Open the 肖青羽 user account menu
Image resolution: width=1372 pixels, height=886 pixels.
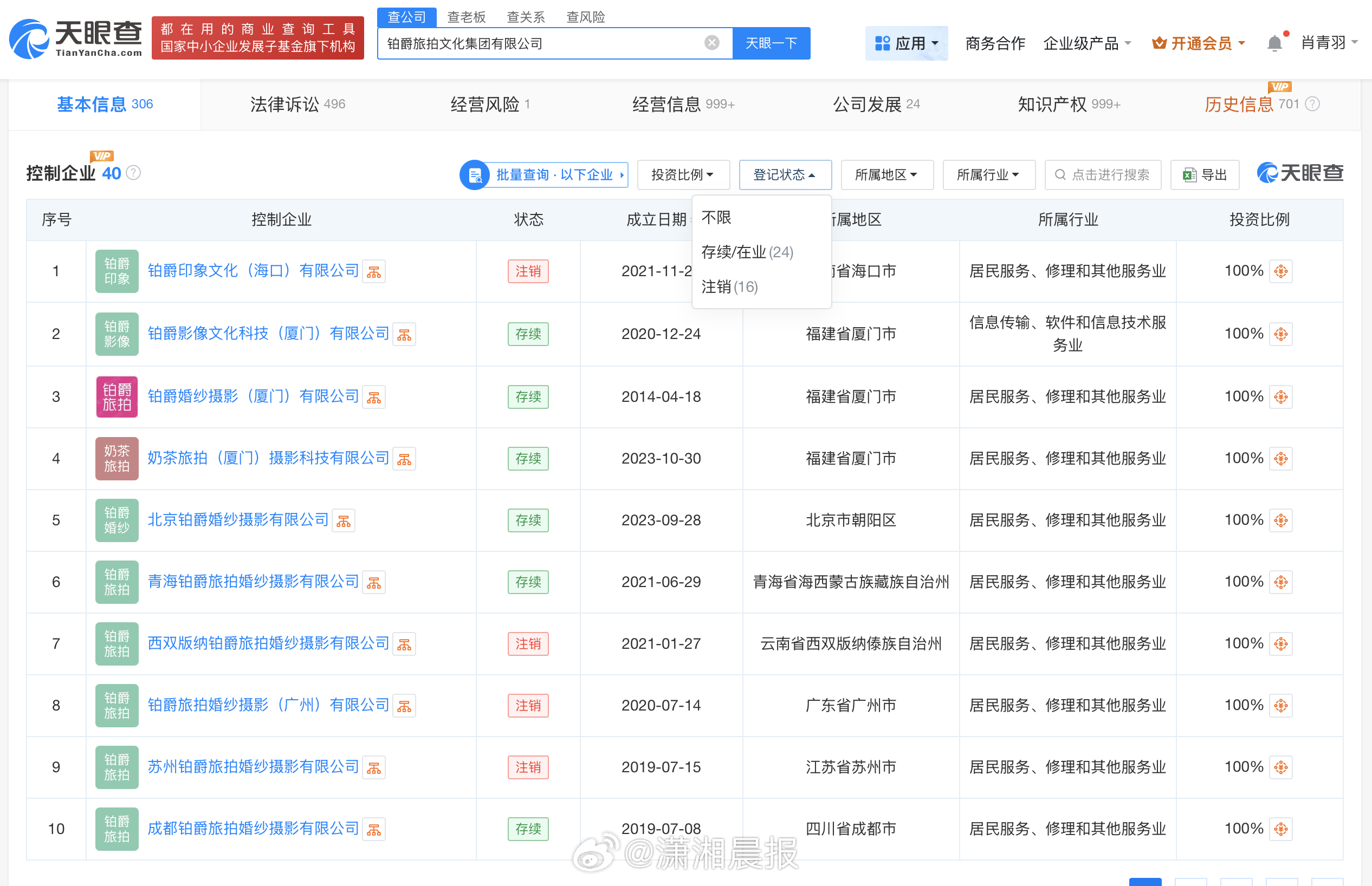coord(1329,43)
